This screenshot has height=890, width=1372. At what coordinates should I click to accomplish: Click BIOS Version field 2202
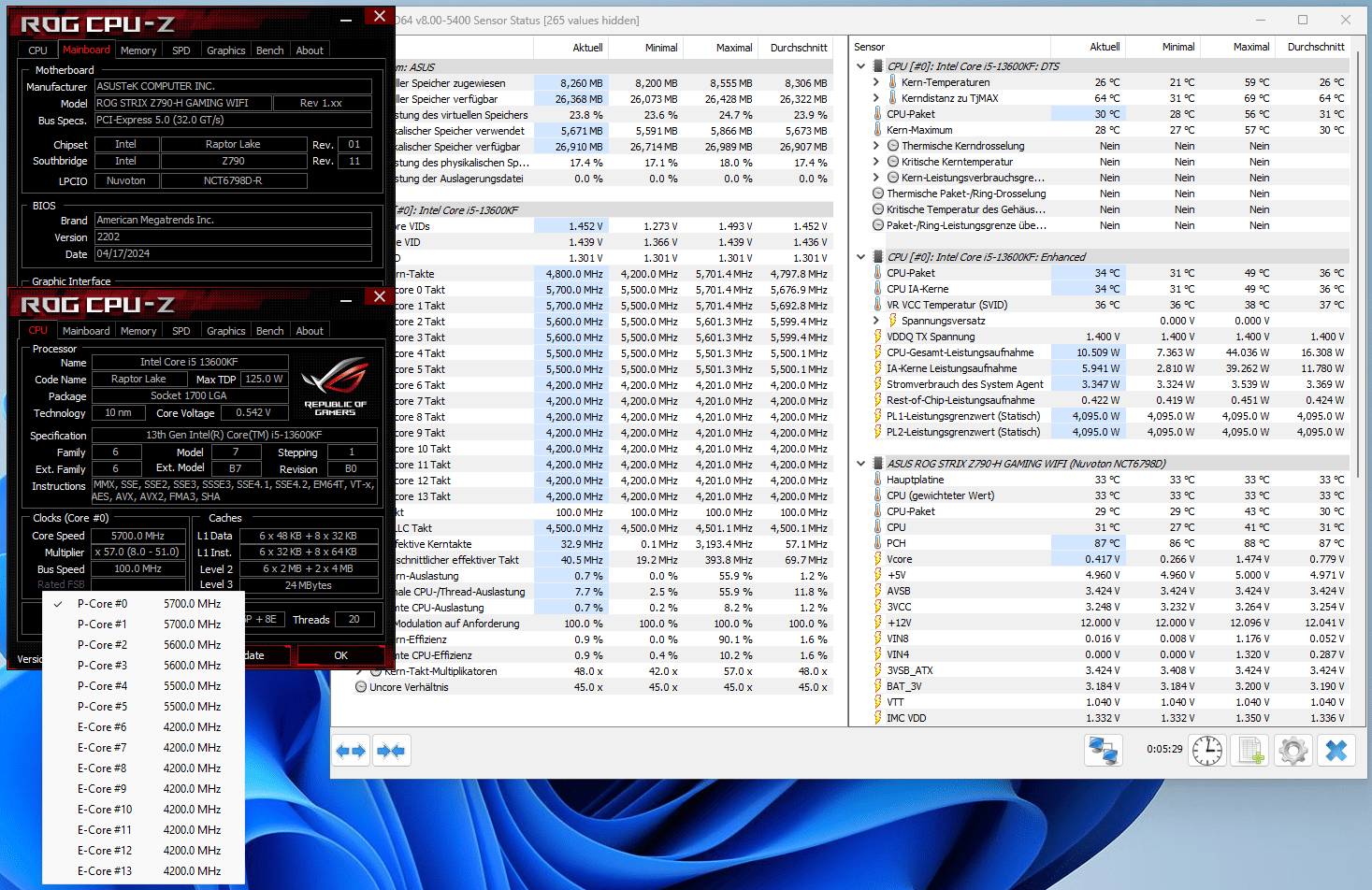pyautogui.click(x=233, y=237)
